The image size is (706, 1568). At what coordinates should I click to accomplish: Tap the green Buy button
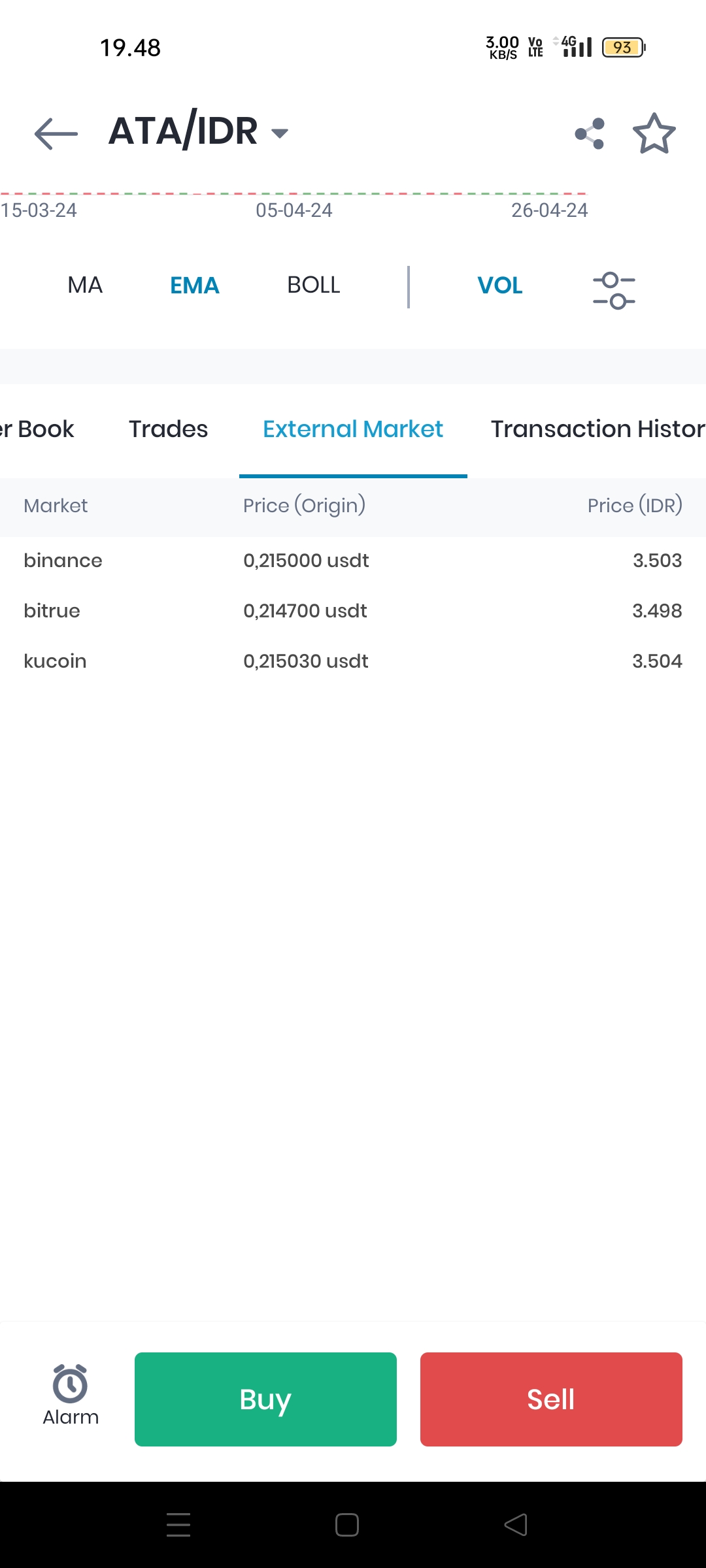coord(265,1399)
